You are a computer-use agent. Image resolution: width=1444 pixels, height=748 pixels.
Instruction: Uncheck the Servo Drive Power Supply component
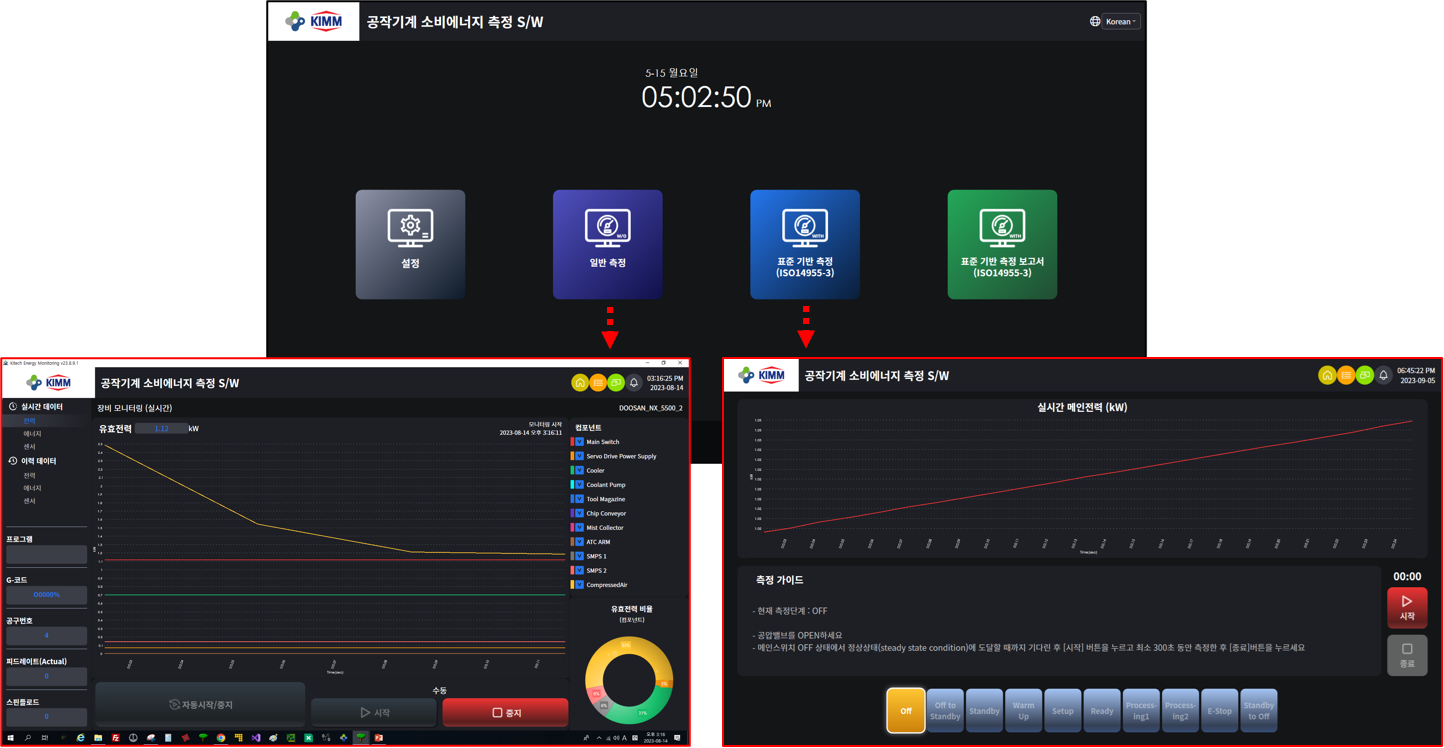coord(578,457)
